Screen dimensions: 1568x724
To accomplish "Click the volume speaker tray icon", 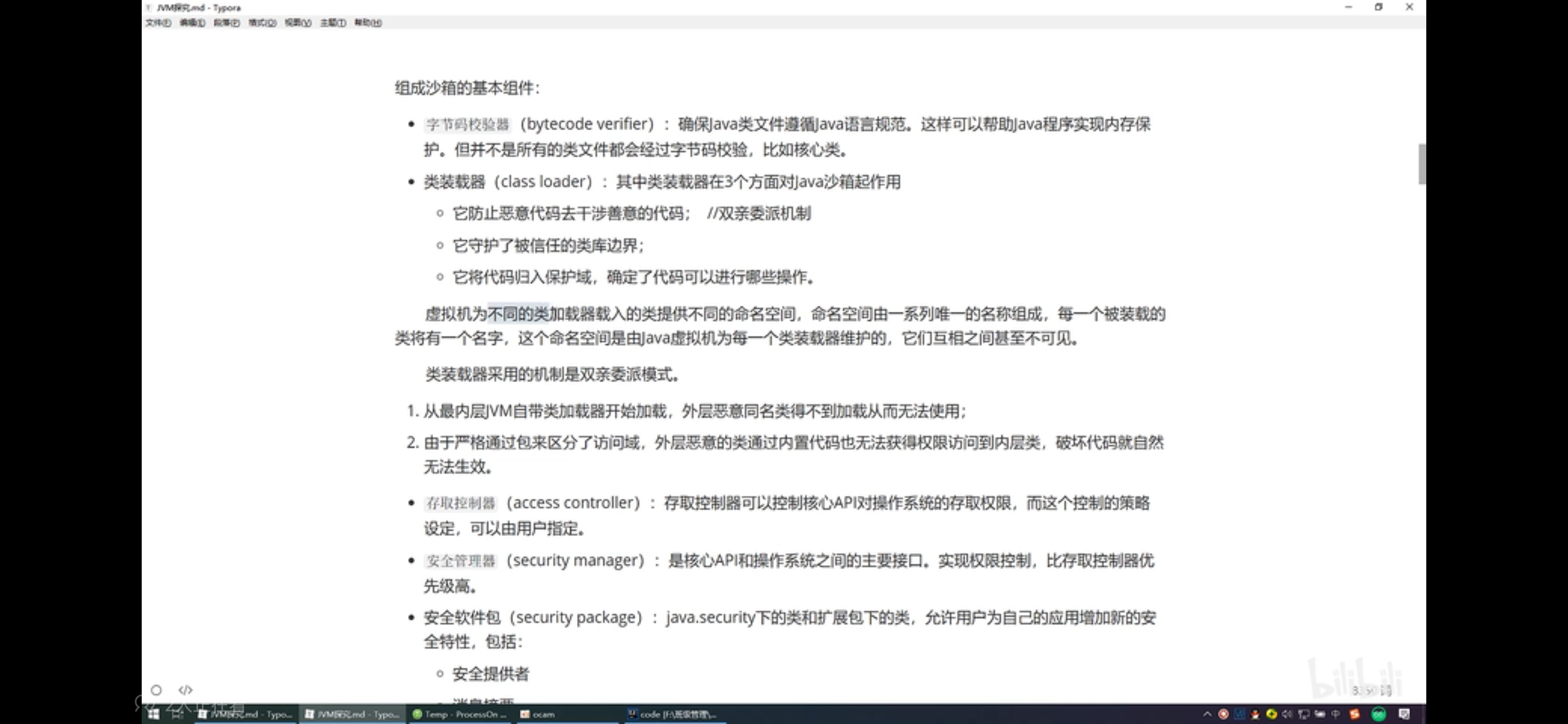I will 1287,713.
